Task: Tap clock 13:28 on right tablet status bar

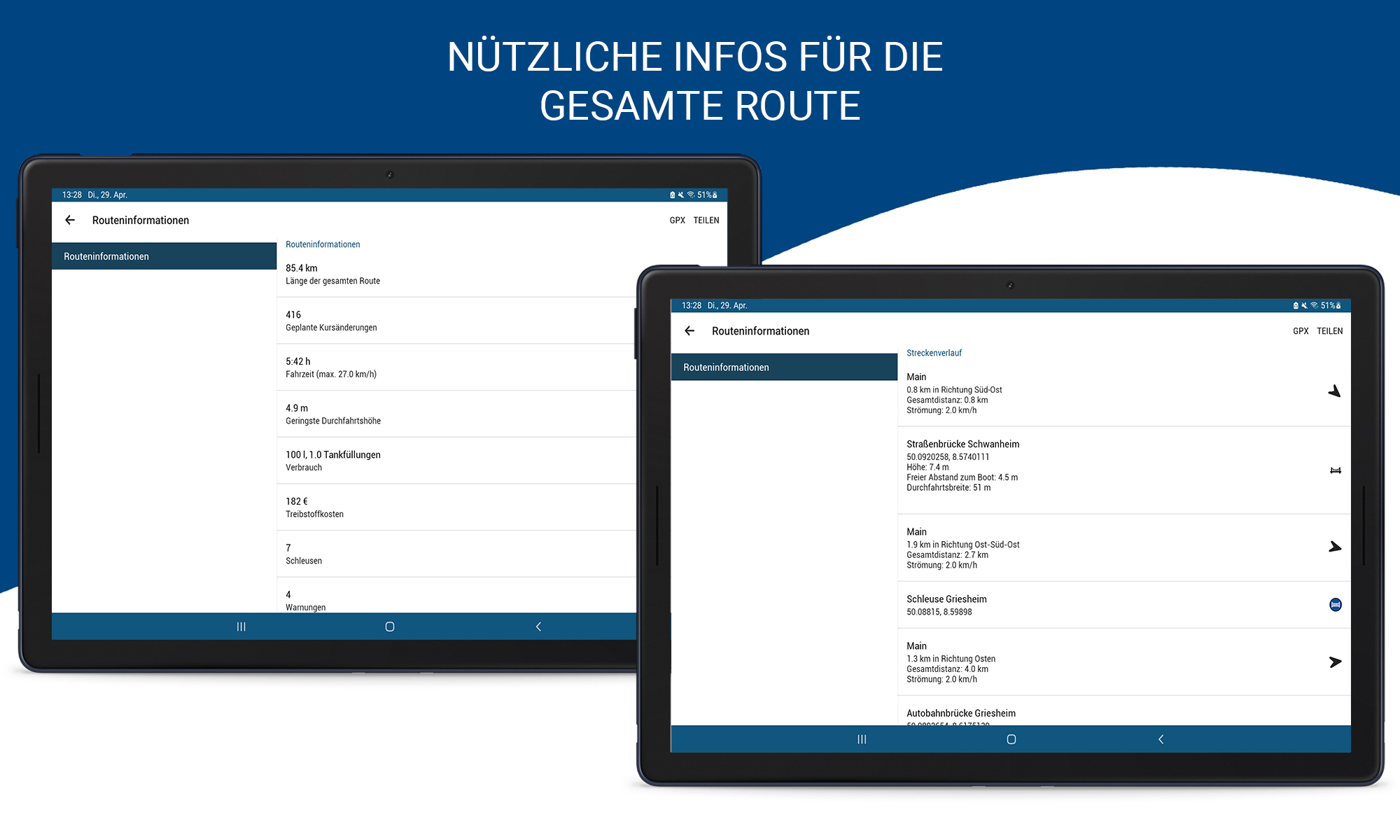Action: pos(692,306)
